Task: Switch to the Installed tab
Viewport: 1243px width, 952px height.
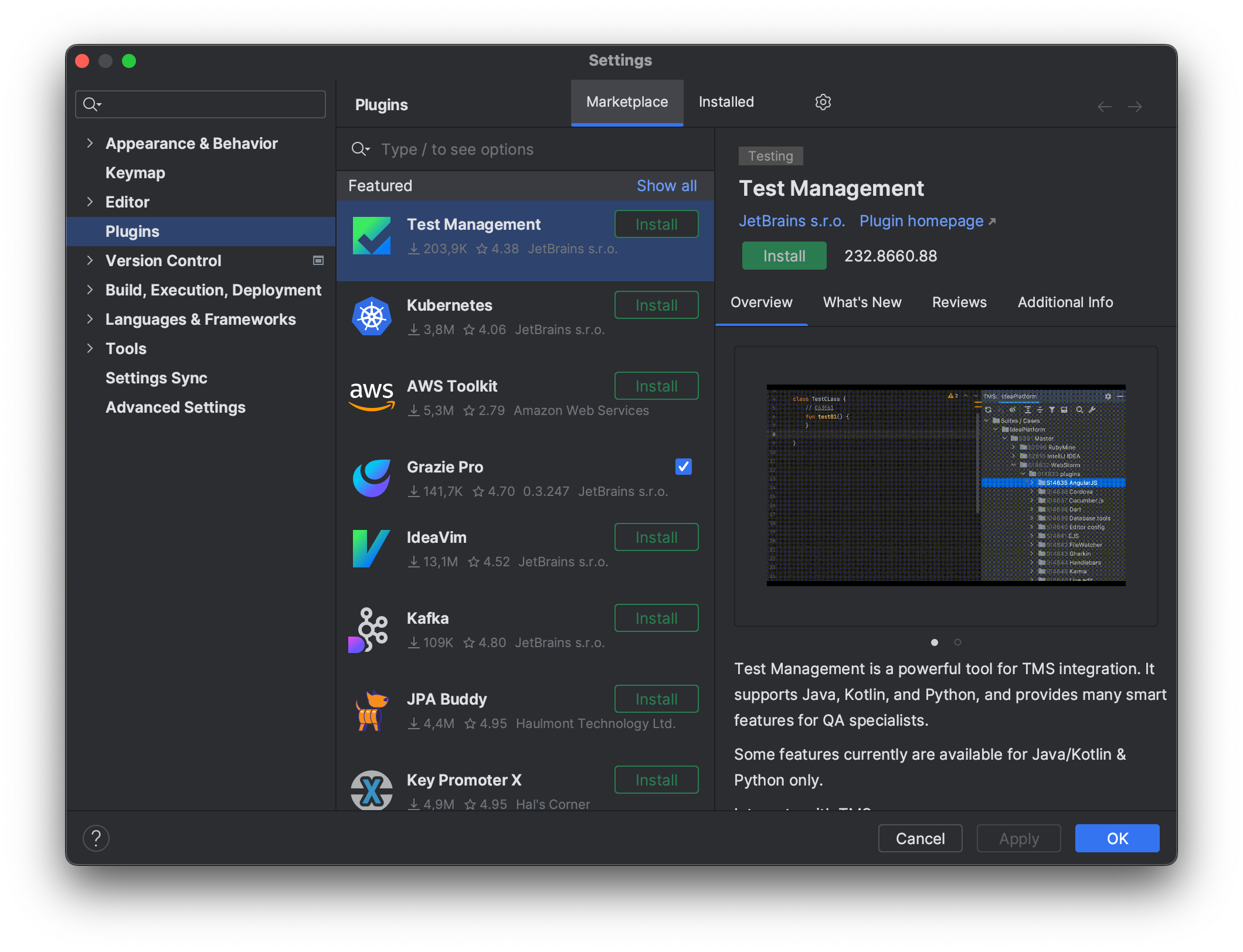Action: pos(726,103)
